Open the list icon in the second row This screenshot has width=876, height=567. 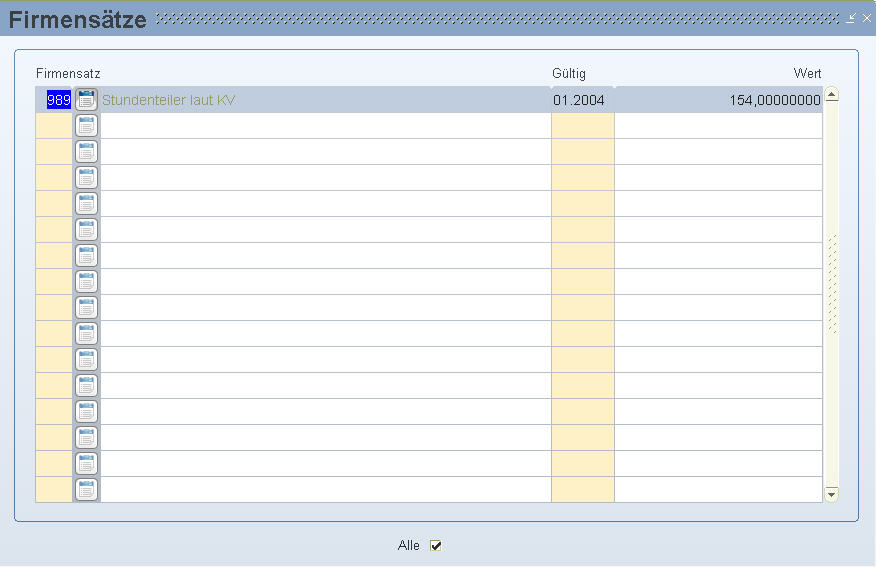(87, 126)
